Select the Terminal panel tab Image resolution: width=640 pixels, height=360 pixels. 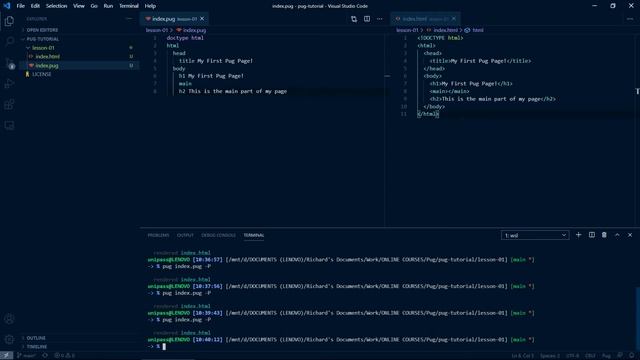254,236
